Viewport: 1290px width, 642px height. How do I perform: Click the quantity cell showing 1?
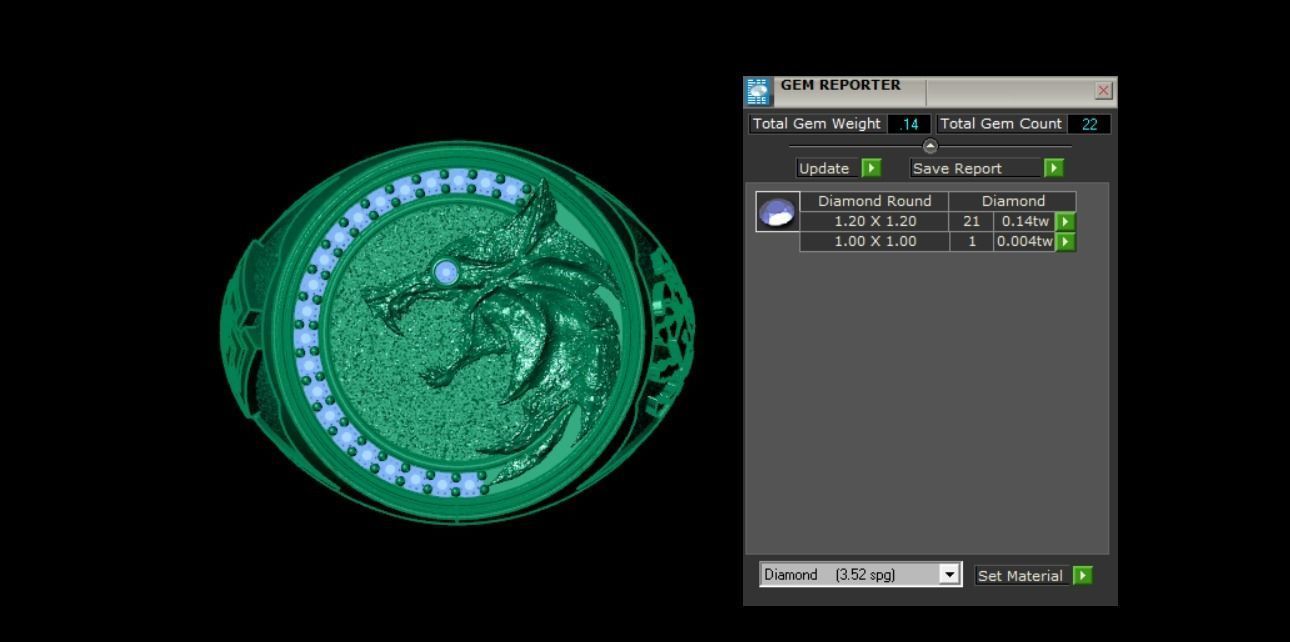coord(971,241)
